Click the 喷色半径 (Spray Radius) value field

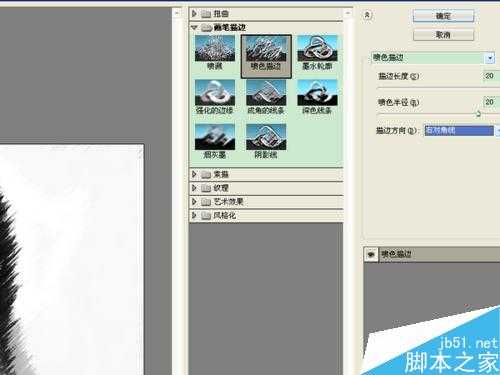491,102
